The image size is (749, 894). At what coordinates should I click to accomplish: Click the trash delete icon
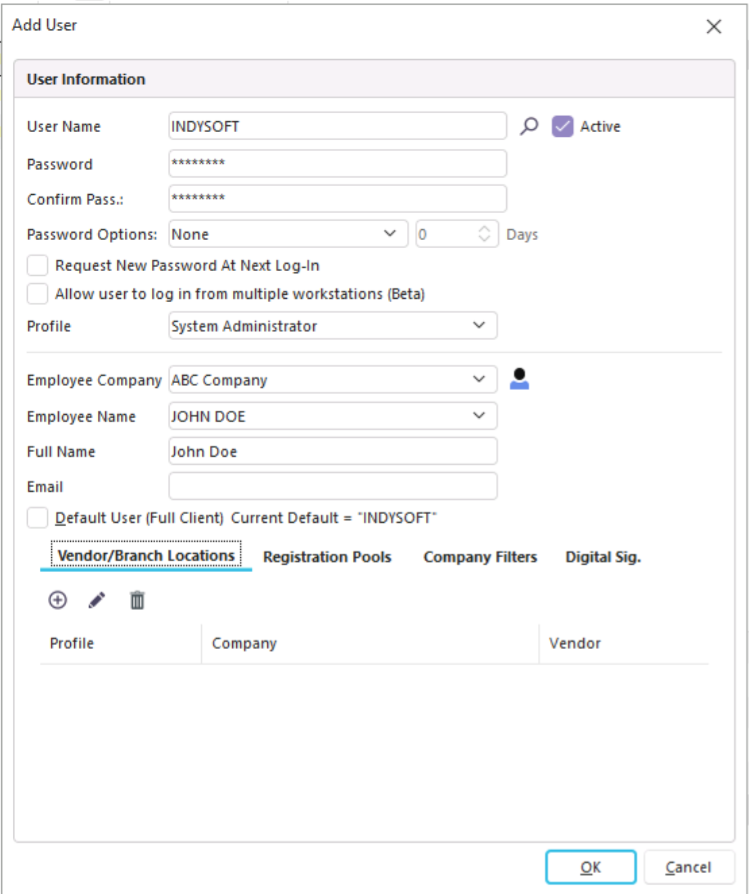click(x=137, y=600)
